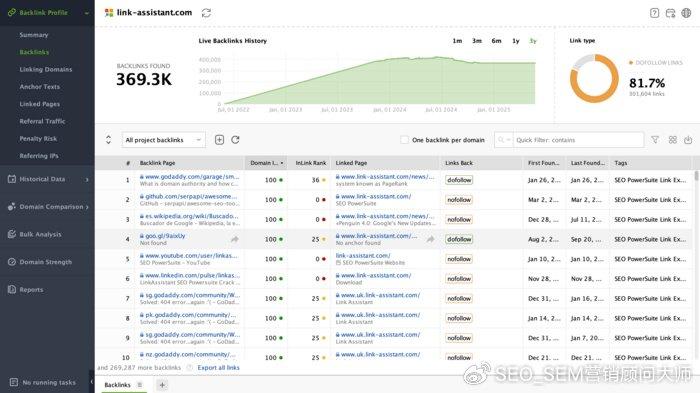Open the help question mark icon

point(654,13)
